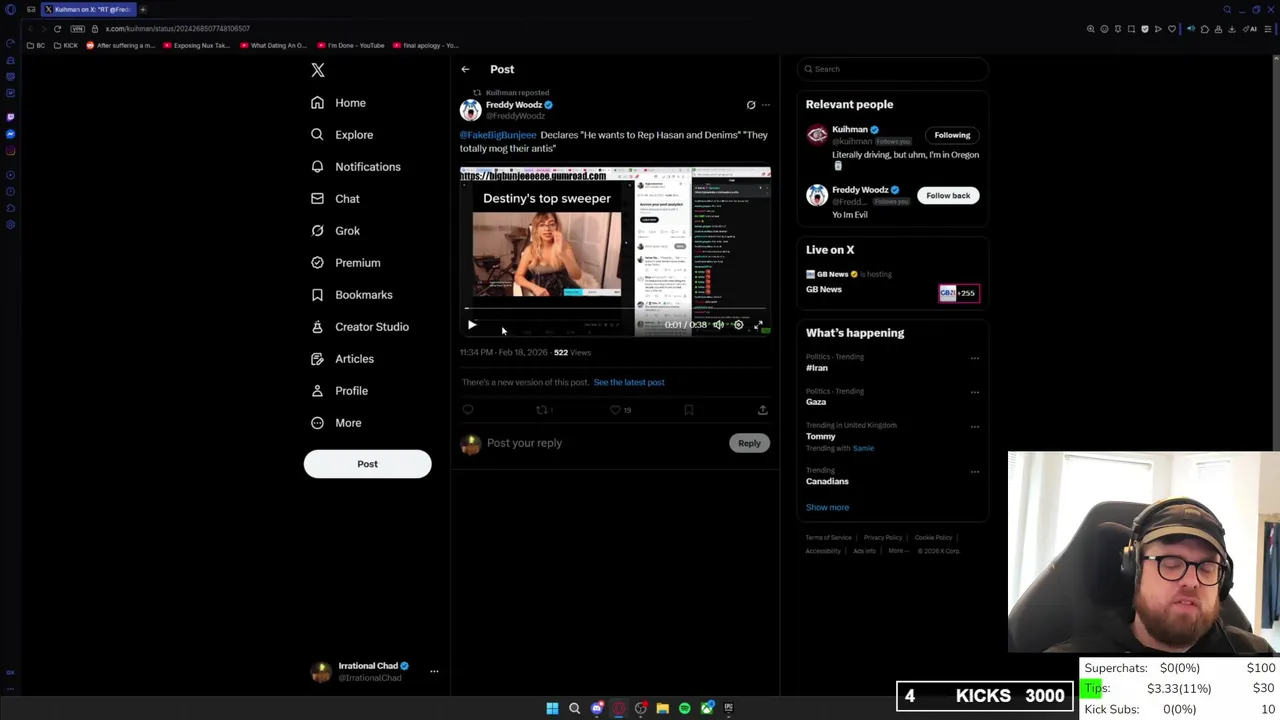Click the X logo in sidebar
This screenshot has width=1280, height=720.
click(318, 70)
